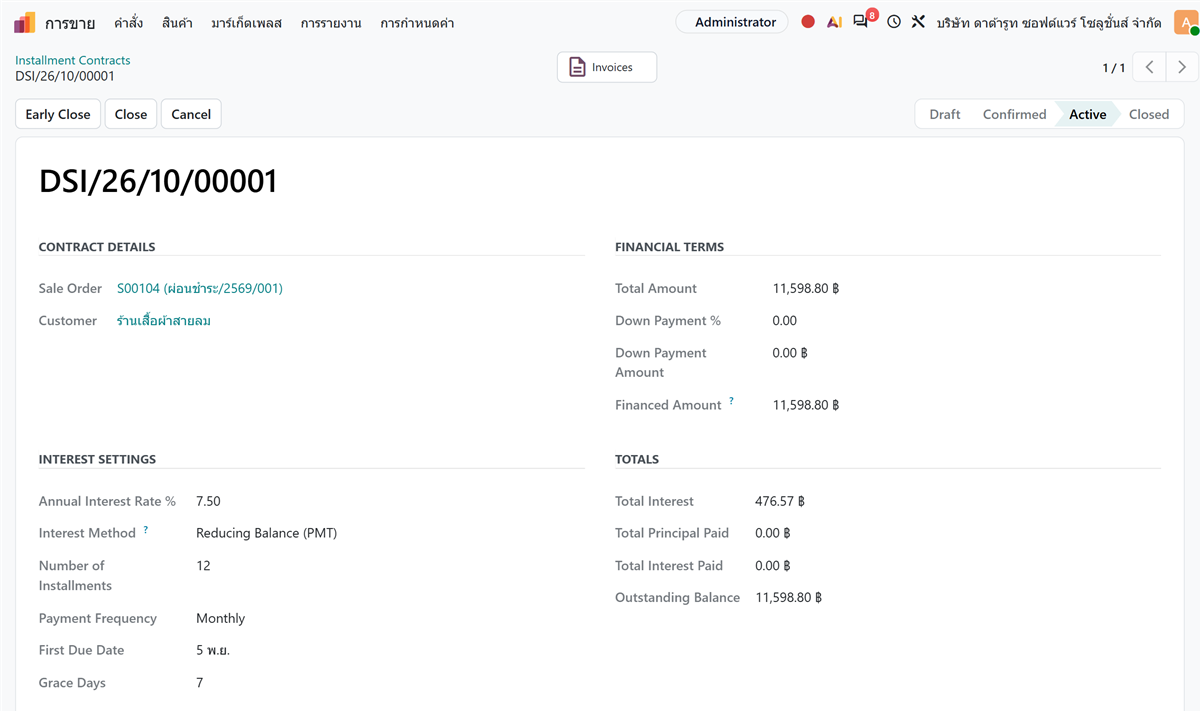Open the developer tools wrench icon
Image resolution: width=1200 pixels, height=711 pixels.
[x=918, y=22]
